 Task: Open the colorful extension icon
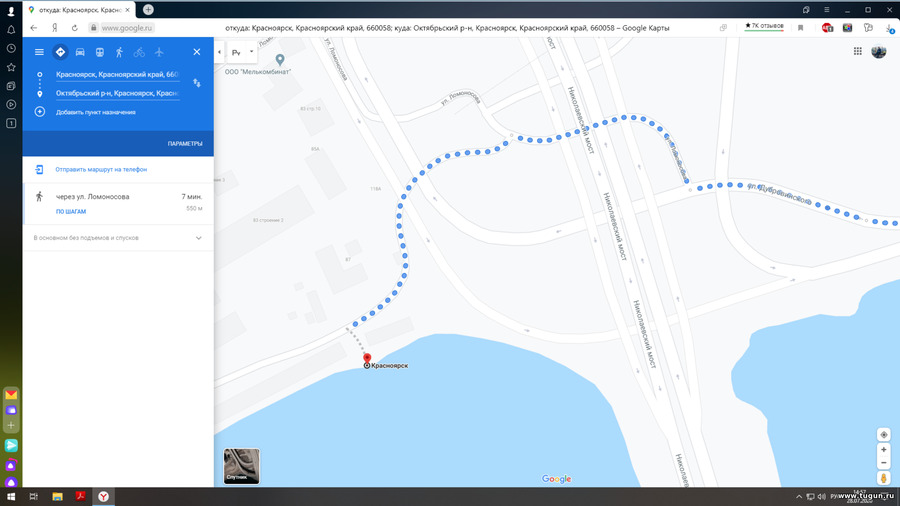847,28
